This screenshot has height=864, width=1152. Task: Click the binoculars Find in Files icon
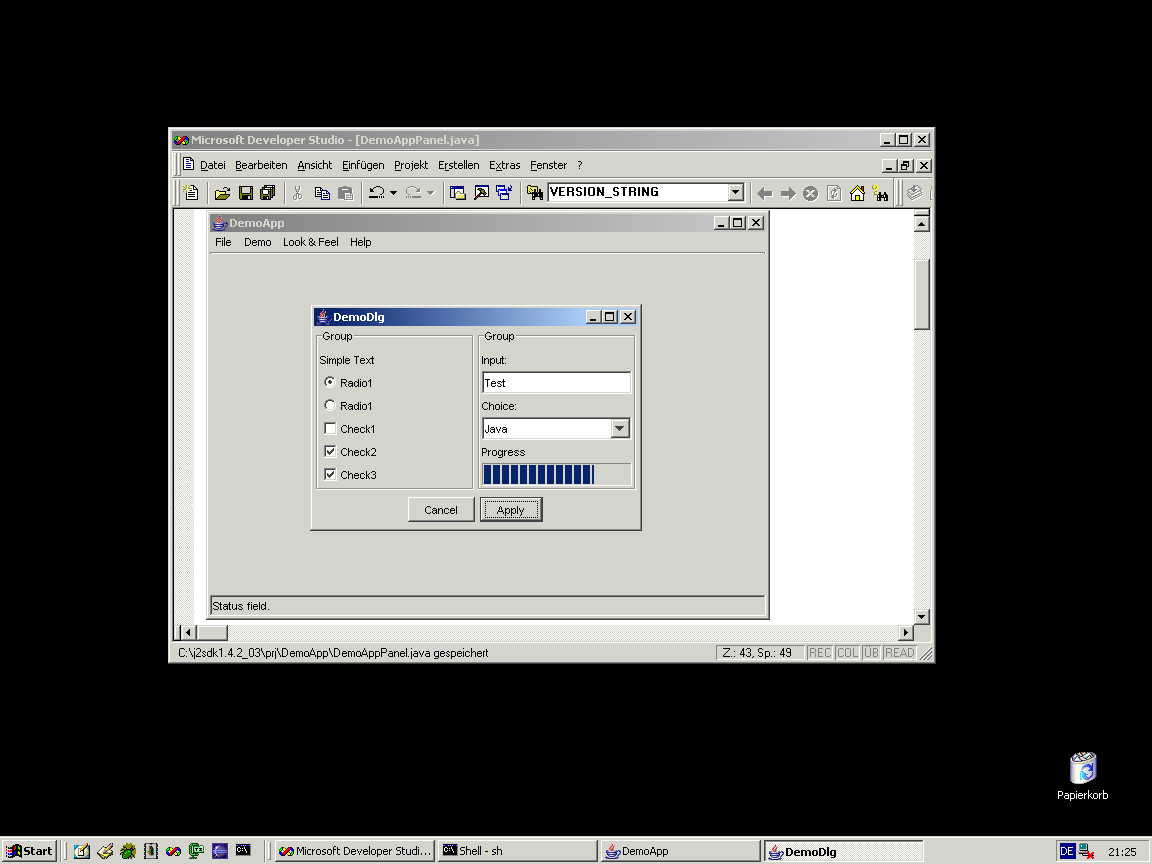tap(535, 193)
